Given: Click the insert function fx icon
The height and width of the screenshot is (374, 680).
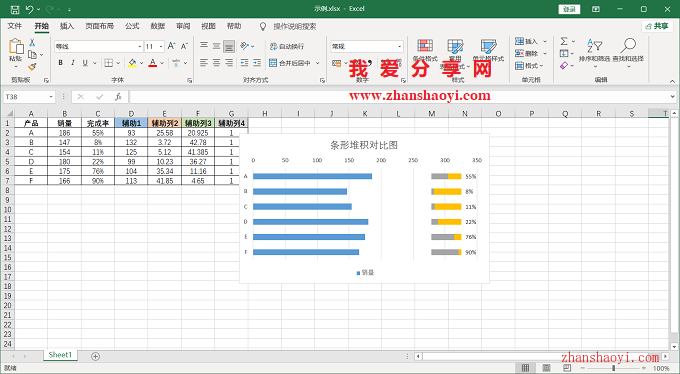Looking at the screenshot, I should click(x=118, y=97).
